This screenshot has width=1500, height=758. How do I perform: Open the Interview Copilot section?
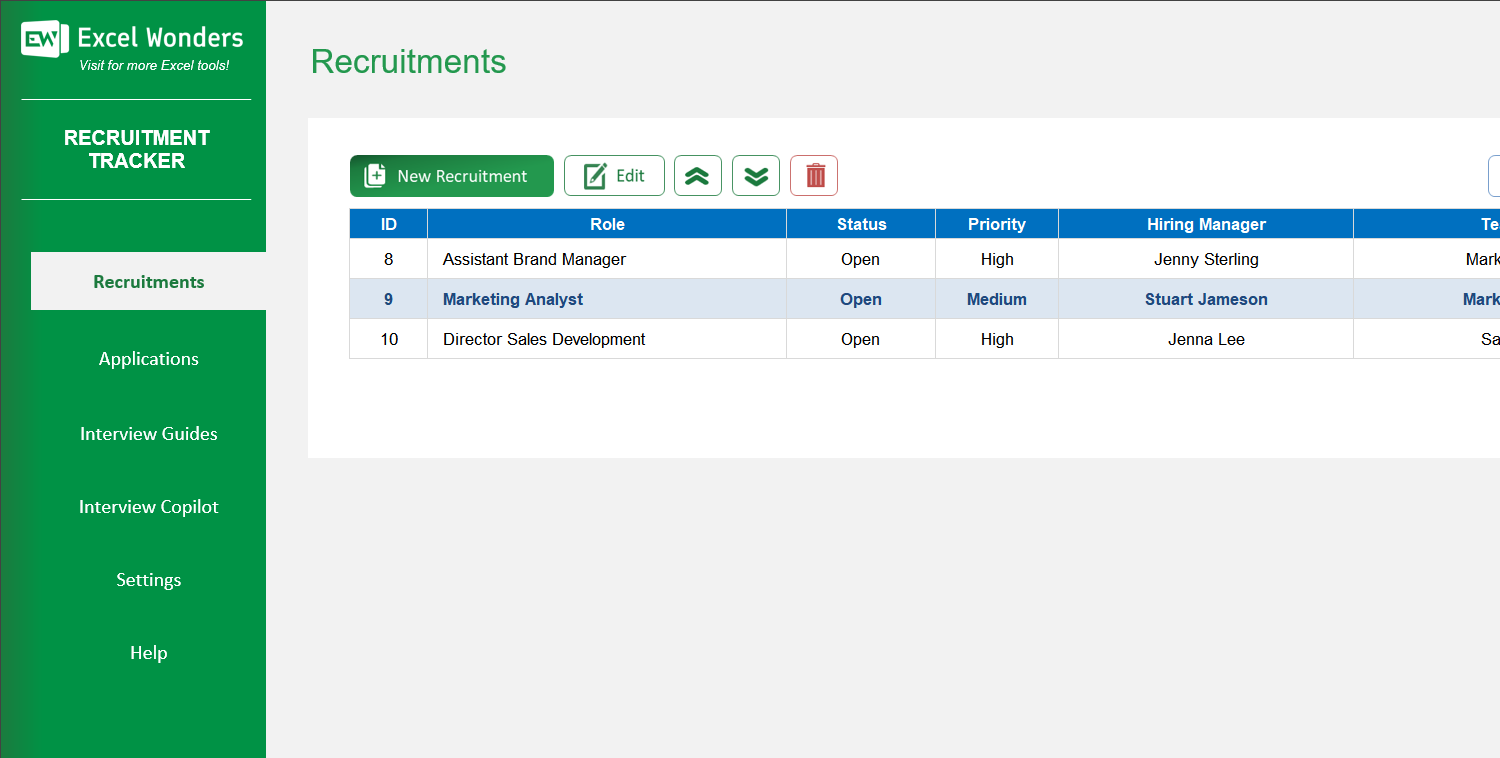click(x=148, y=506)
